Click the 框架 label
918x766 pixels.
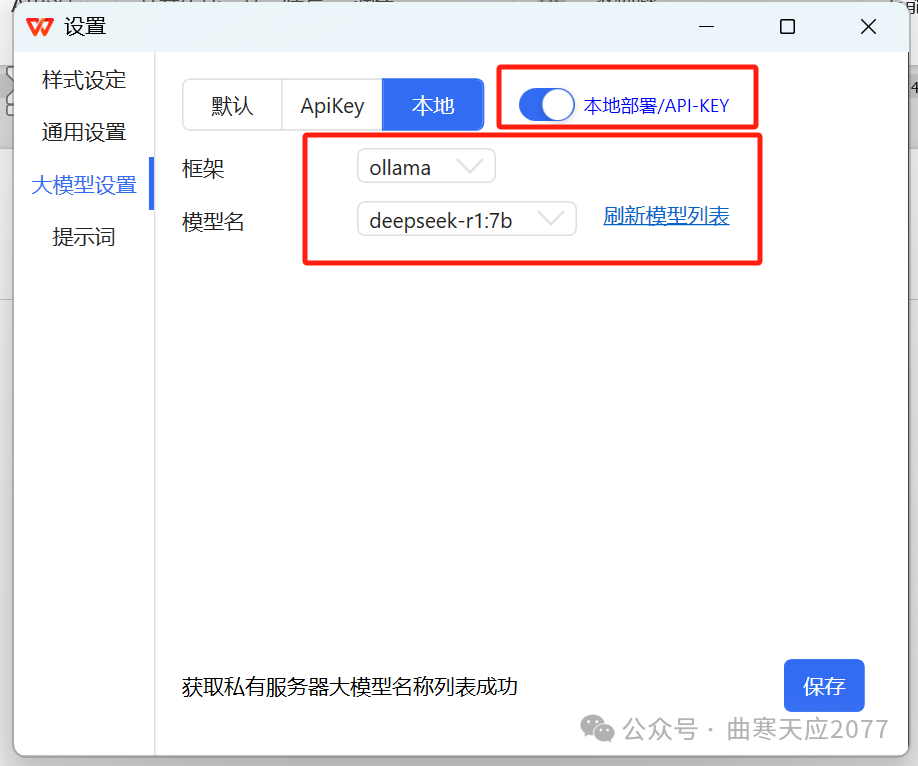[203, 169]
